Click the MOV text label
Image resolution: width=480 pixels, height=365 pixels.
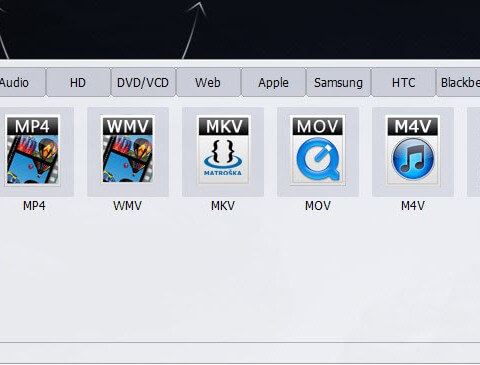coord(318,206)
